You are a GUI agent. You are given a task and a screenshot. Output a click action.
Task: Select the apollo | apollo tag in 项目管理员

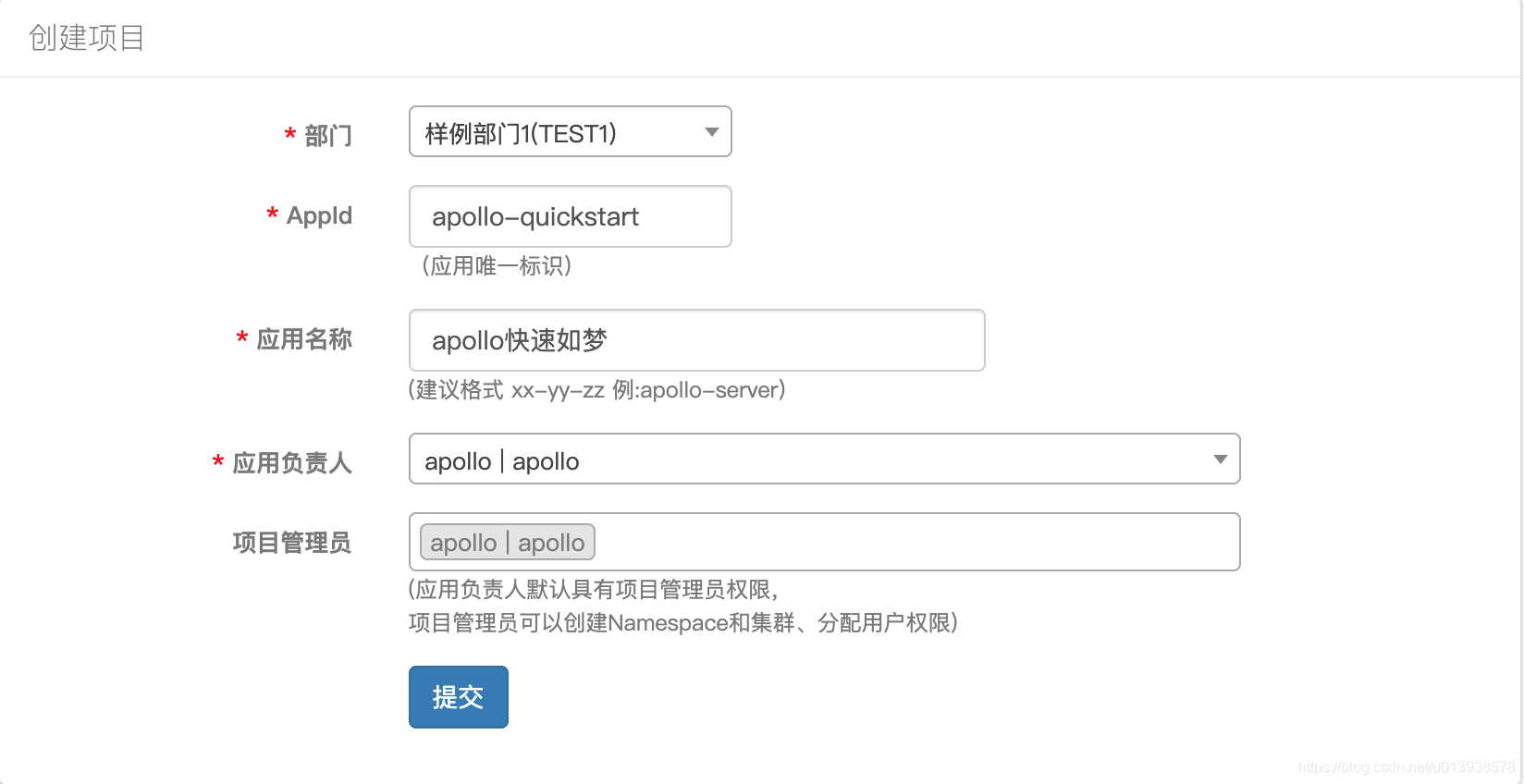(x=506, y=542)
